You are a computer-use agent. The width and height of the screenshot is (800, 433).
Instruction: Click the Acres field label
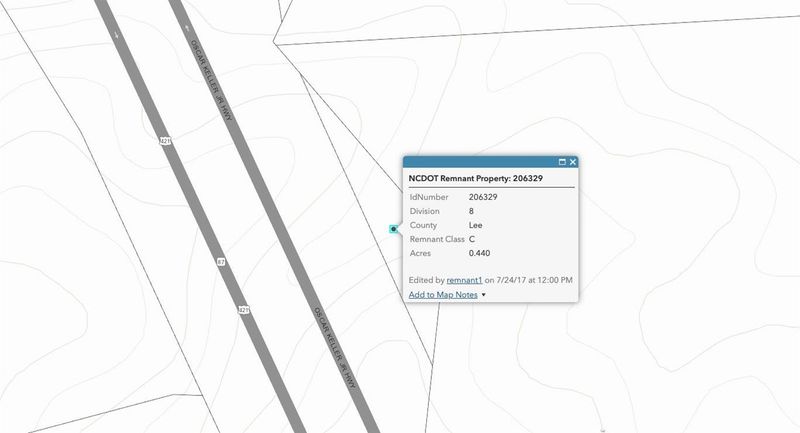click(420, 253)
